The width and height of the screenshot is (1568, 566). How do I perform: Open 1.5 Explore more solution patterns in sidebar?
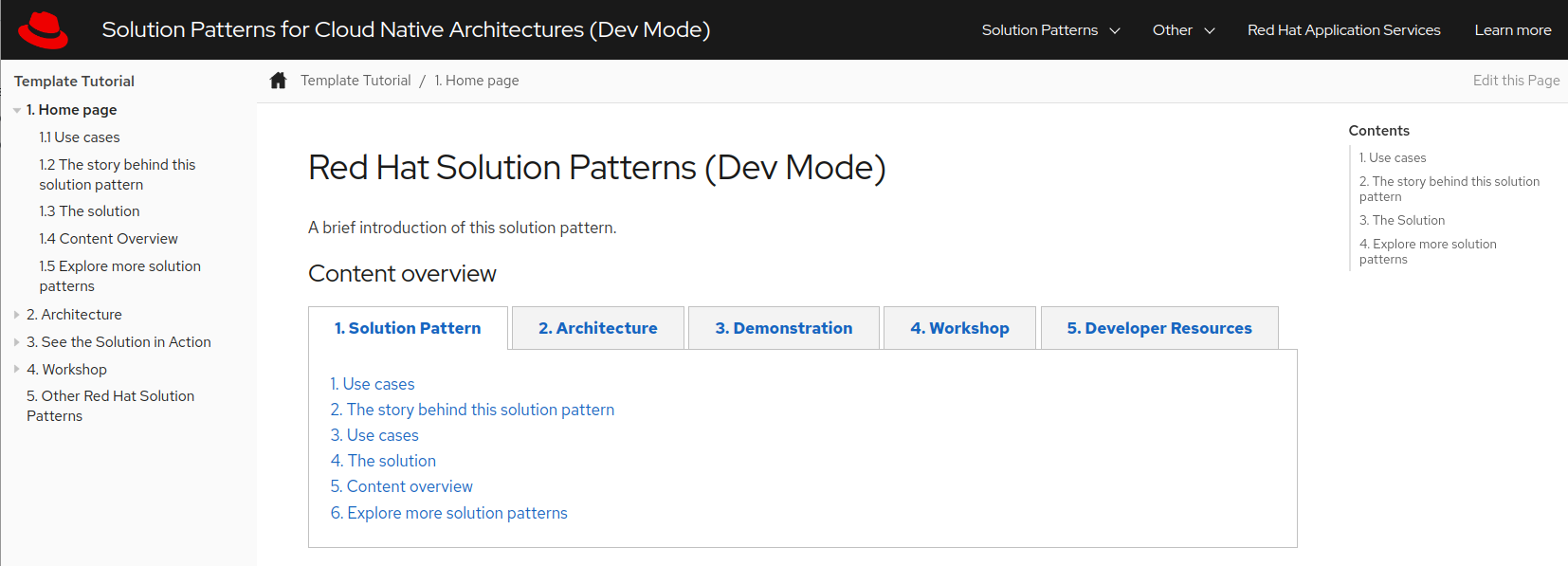click(x=119, y=276)
